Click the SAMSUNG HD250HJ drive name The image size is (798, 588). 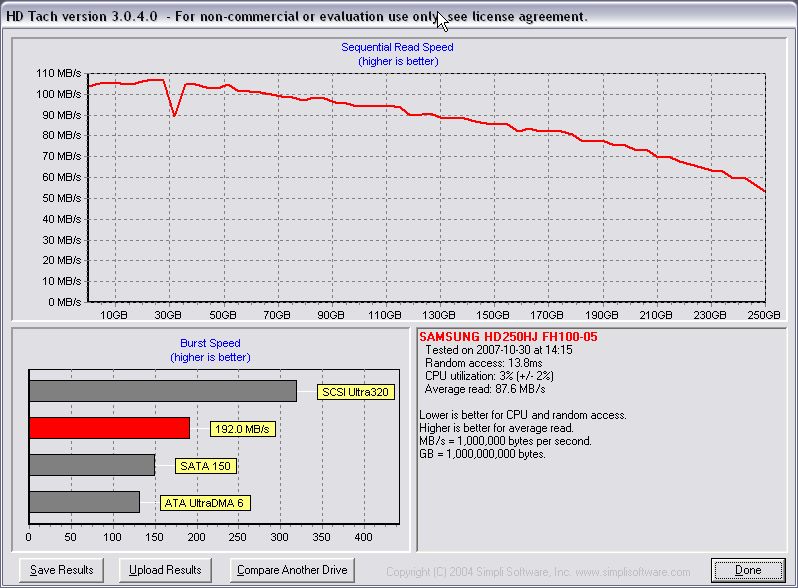(507, 337)
